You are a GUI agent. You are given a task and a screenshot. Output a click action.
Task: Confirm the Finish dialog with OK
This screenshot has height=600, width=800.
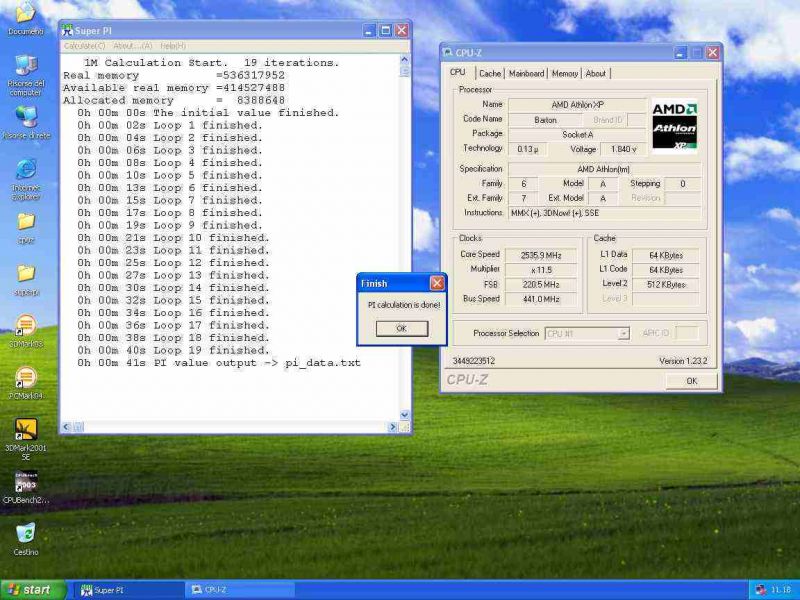402,329
